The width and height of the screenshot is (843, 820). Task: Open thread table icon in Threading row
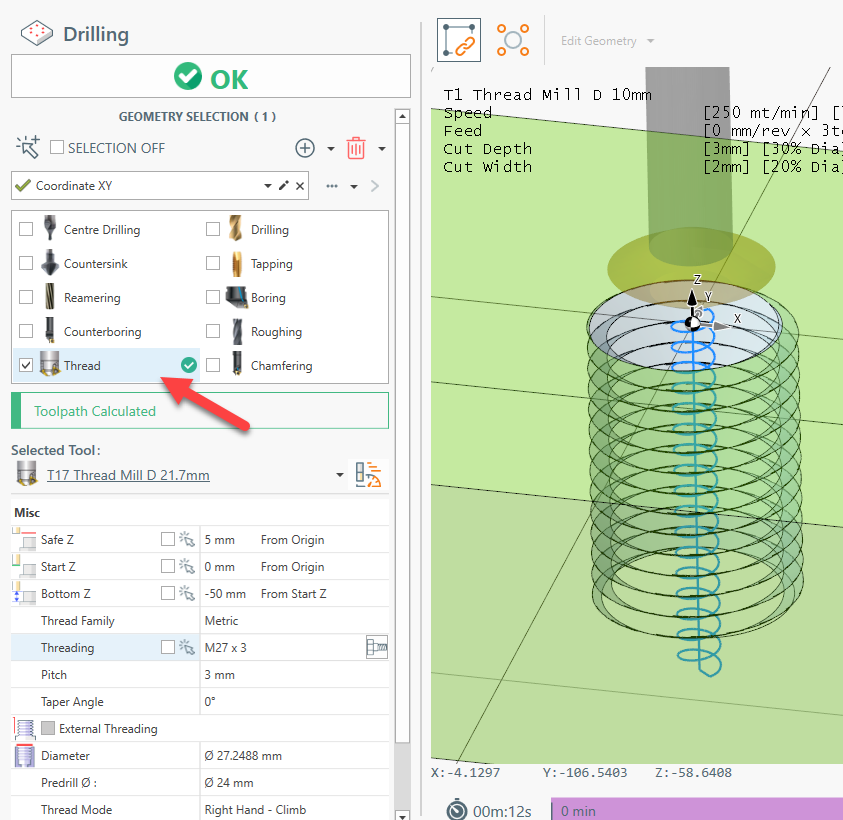376,648
